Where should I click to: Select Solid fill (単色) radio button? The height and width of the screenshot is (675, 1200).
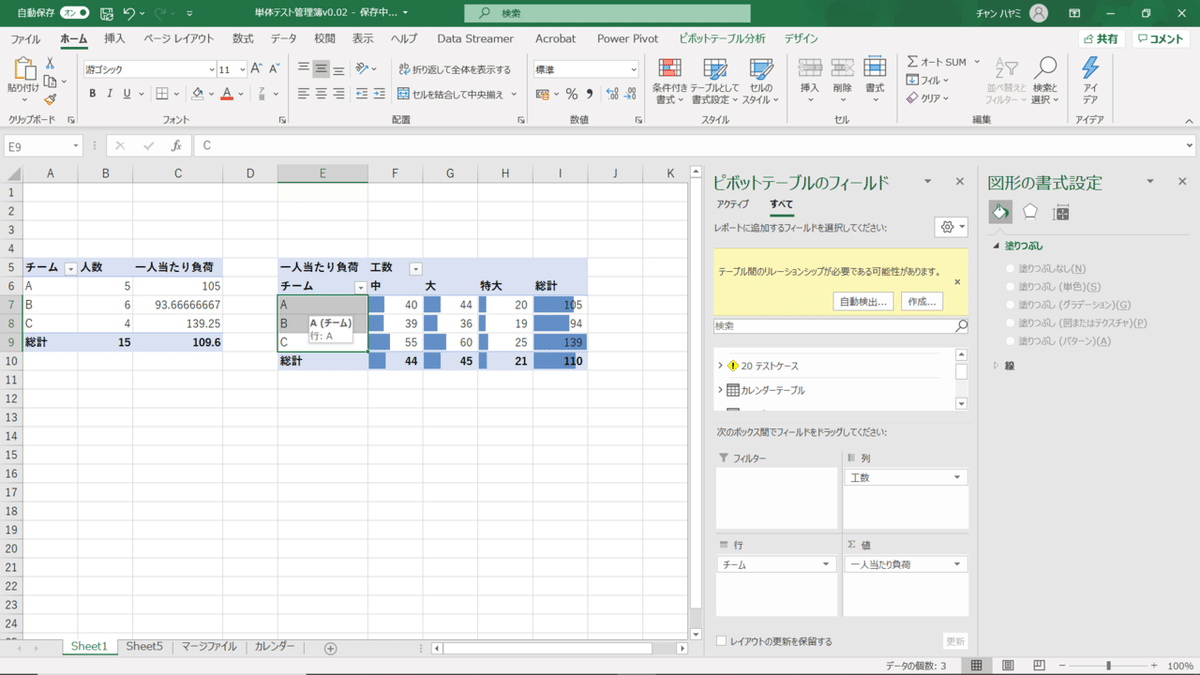coord(1010,286)
